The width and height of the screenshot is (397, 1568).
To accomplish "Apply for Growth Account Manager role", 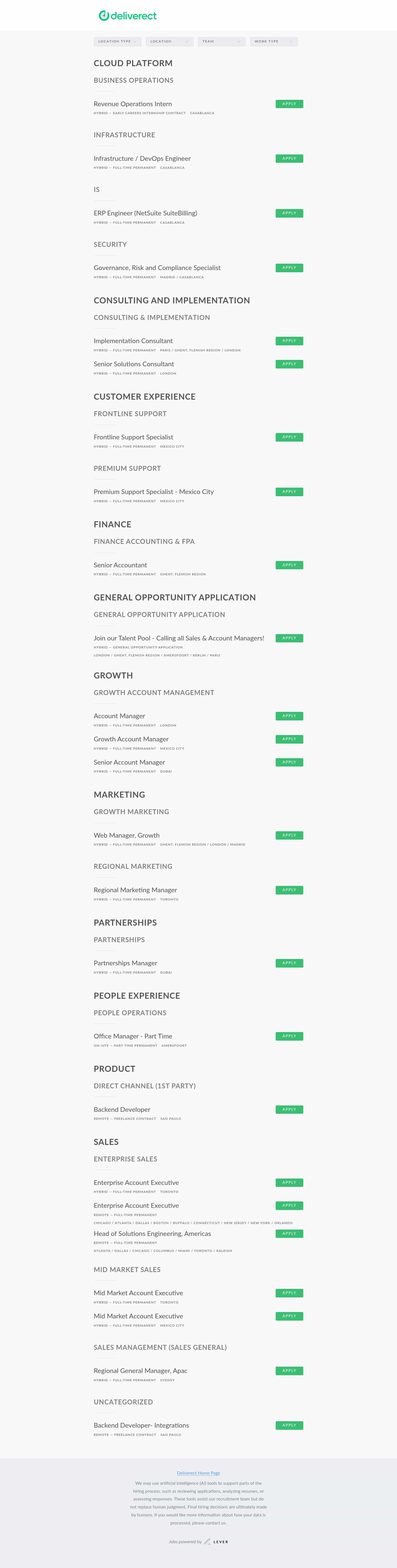I will [x=289, y=739].
